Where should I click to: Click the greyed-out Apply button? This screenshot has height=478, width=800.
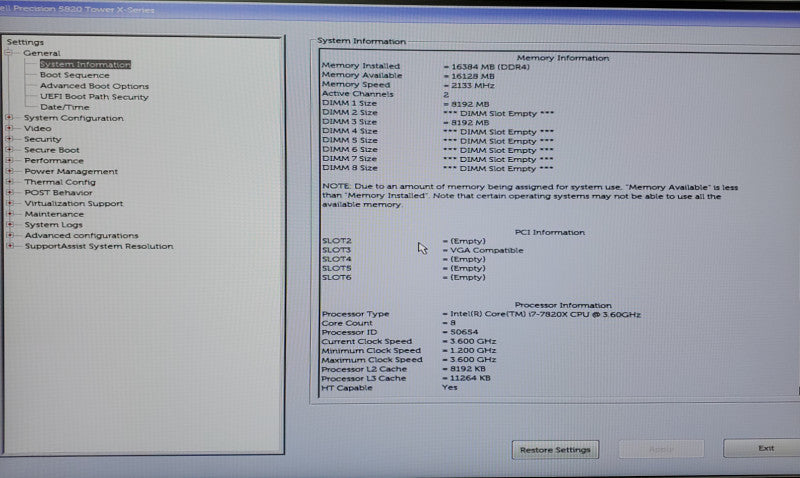pyautogui.click(x=661, y=449)
